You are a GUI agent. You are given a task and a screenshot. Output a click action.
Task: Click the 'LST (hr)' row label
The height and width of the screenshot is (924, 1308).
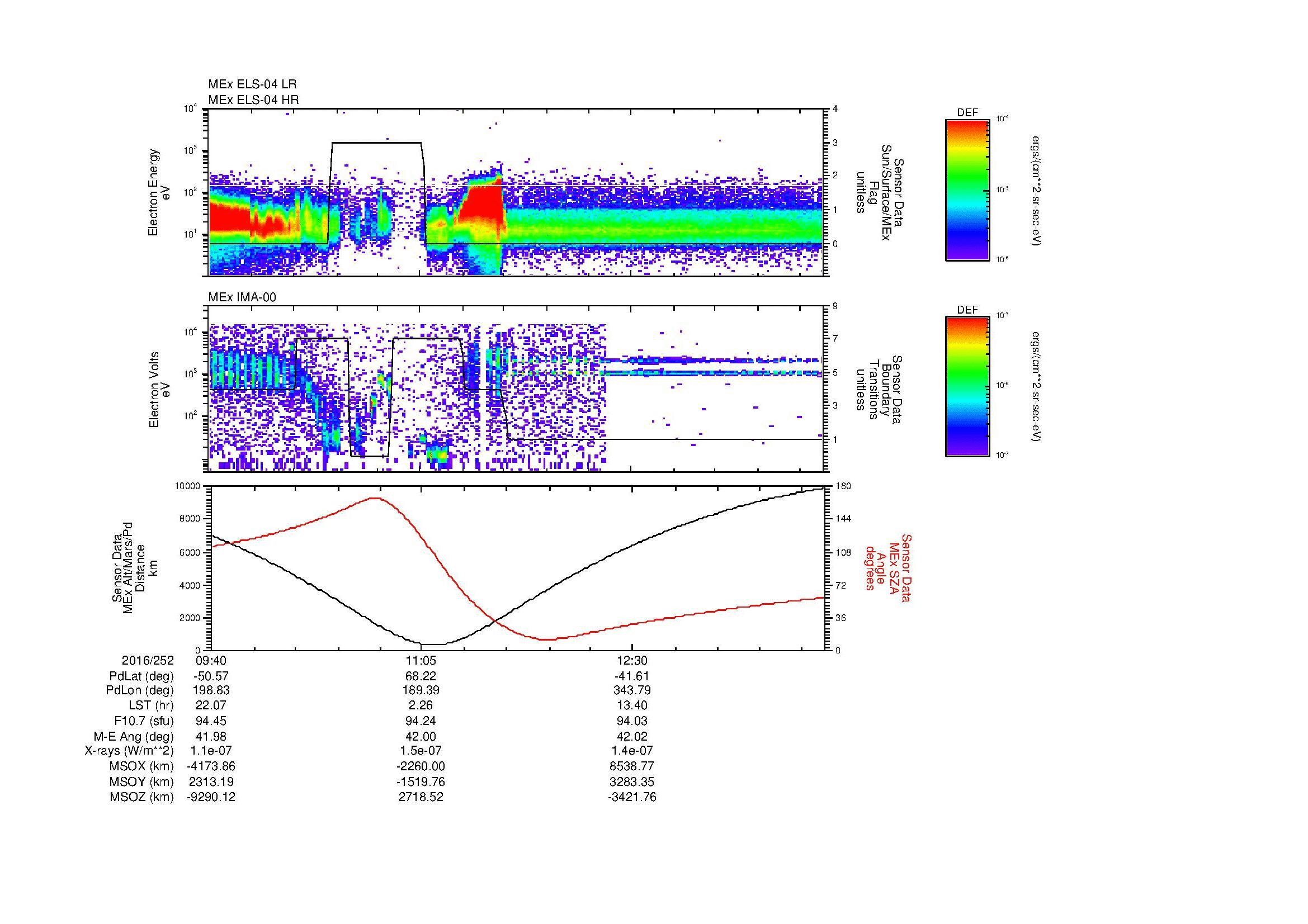coord(151,706)
